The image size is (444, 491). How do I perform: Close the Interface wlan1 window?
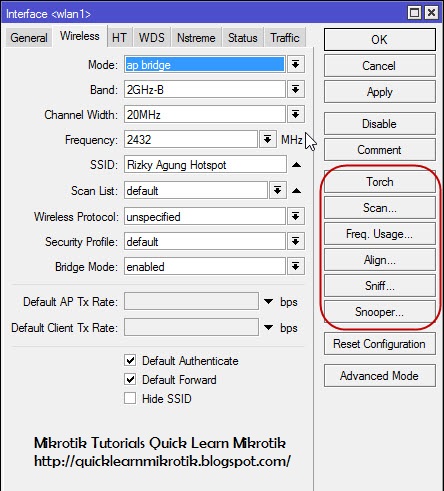[431, 13]
